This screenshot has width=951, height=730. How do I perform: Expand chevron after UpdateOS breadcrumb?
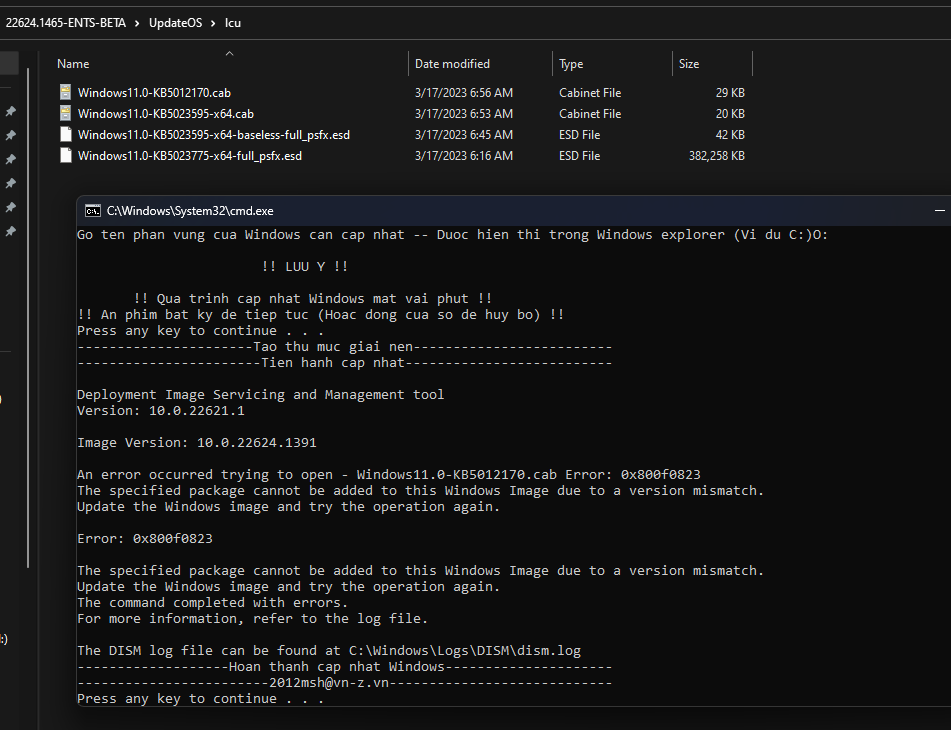pyautogui.click(x=213, y=23)
